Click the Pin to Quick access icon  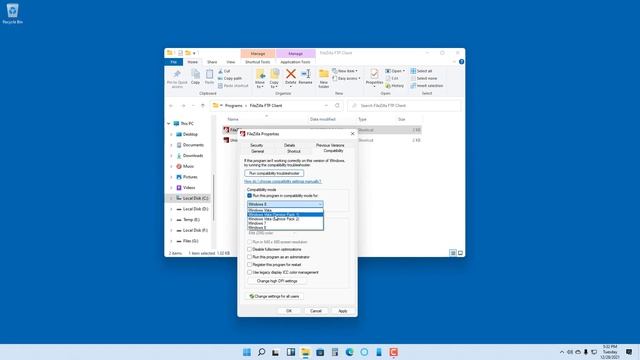pos(177,74)
